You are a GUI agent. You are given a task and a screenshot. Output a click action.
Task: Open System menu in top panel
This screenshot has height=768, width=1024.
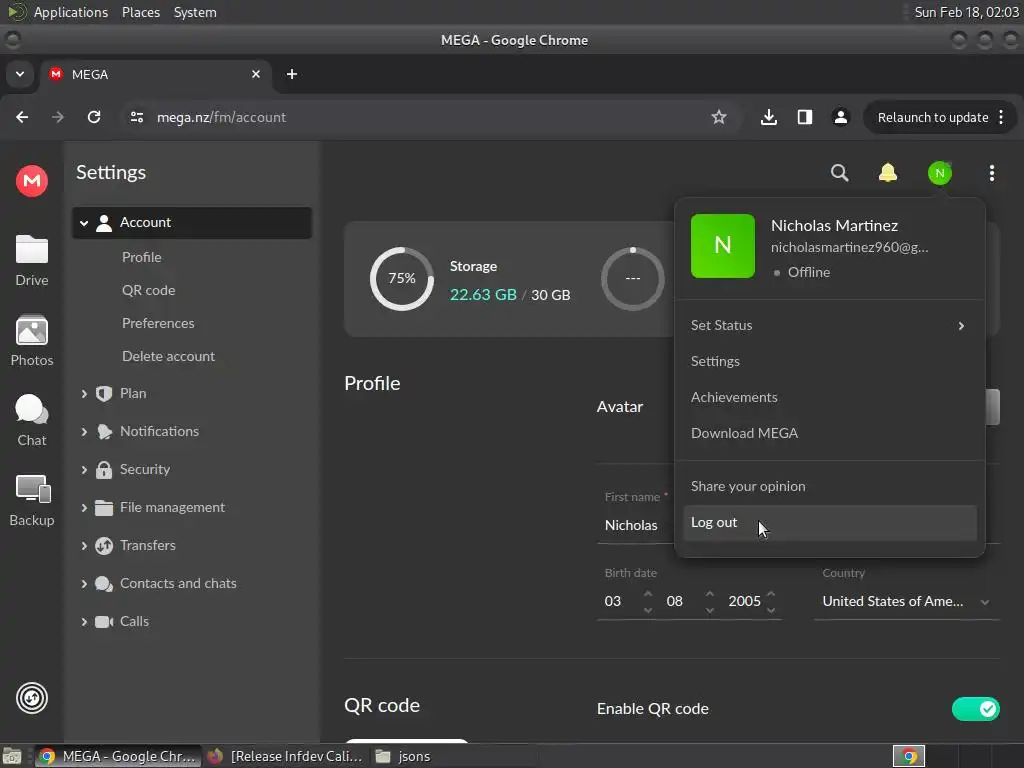coord(195,12)
